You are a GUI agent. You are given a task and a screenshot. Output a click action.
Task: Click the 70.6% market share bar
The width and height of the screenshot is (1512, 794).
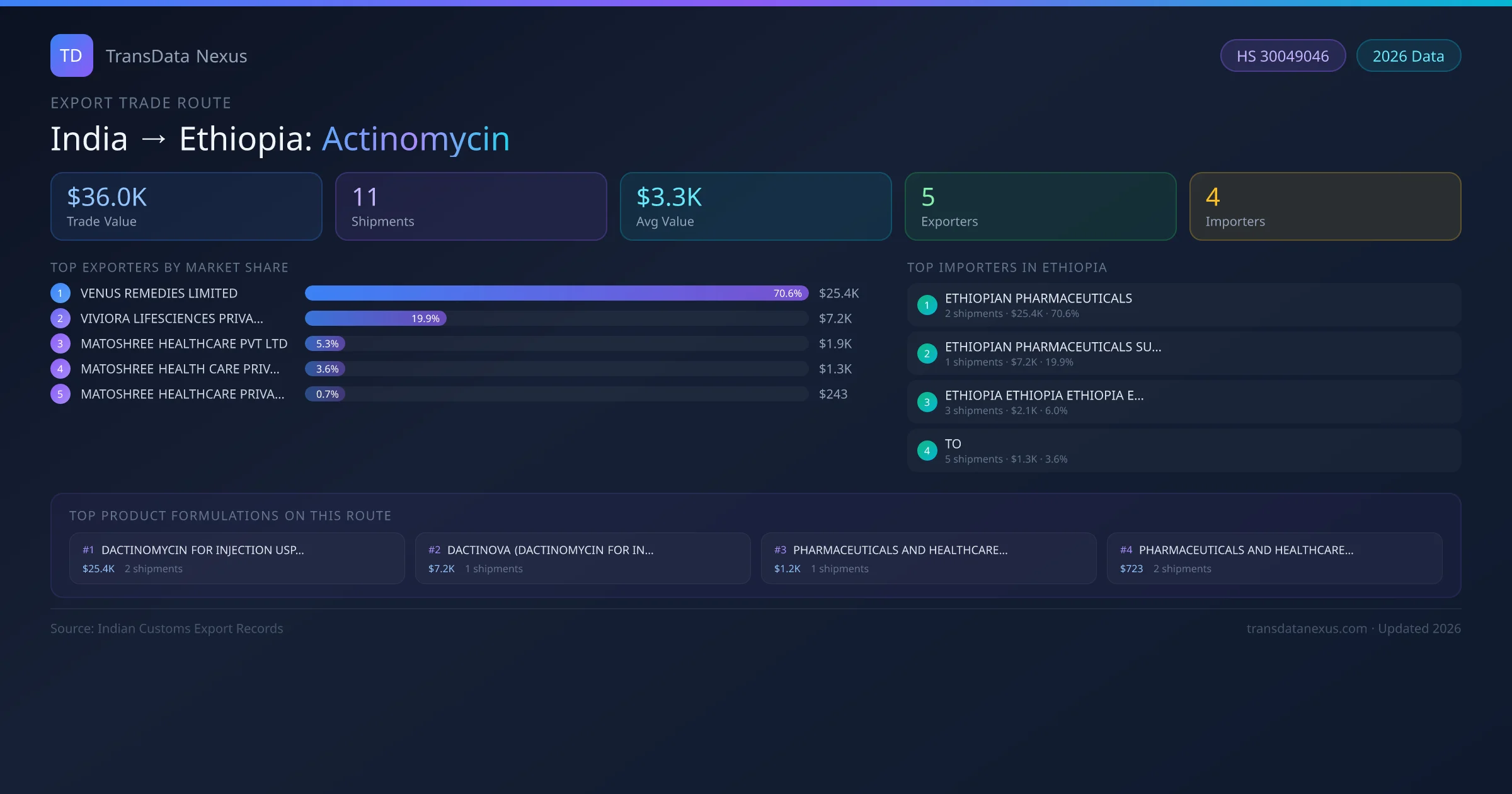click(556, 293)
